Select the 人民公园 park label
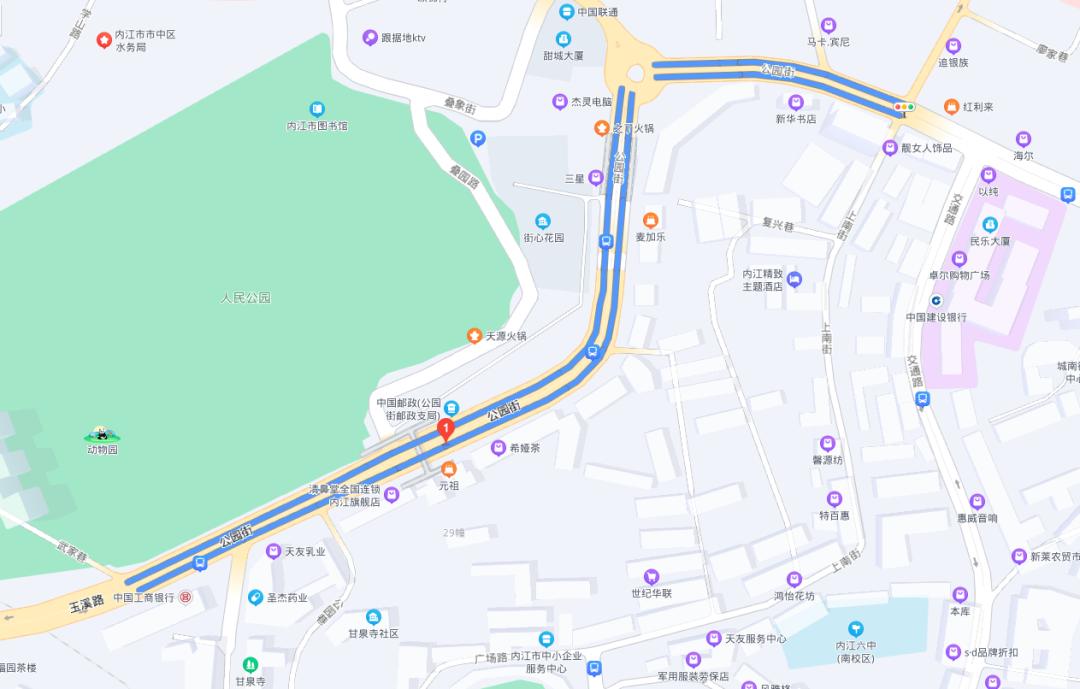Viewport: 1080px width, 689px height. (x=246, y=298)
